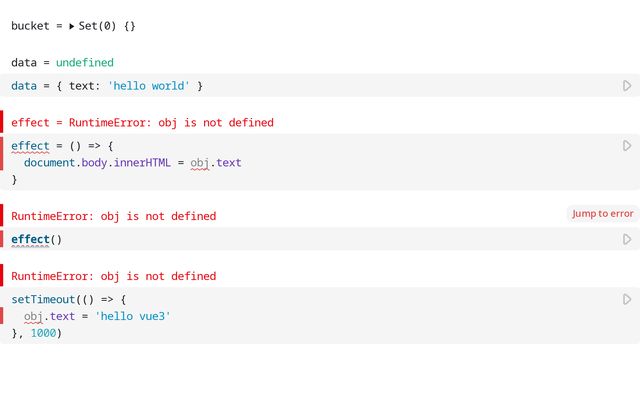
Task: Run the data cell with play icon
Action: 627,86
